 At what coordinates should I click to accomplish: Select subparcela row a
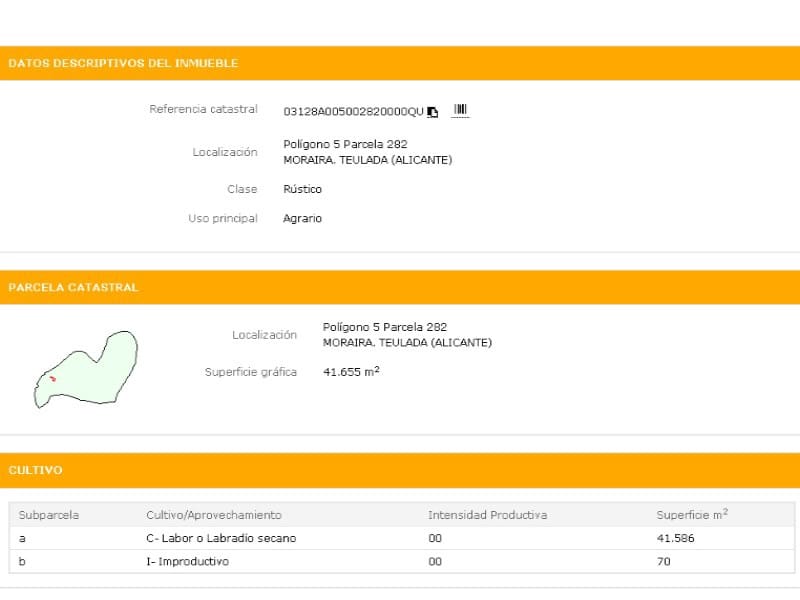tap(23, 538)
